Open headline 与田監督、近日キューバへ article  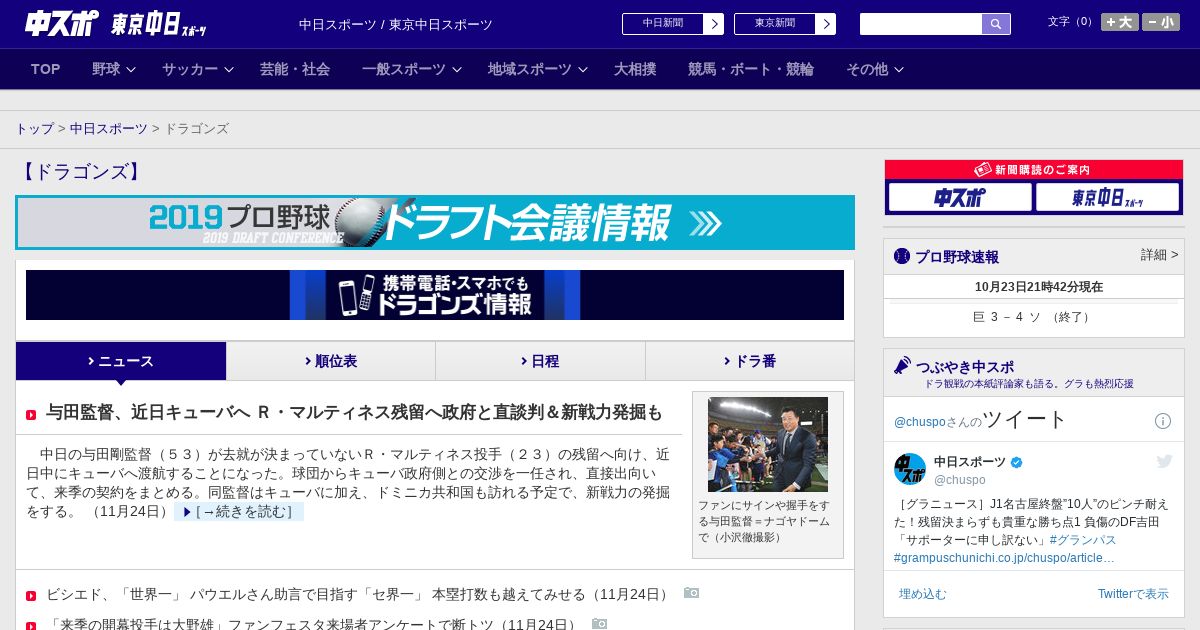click(354, 413)
